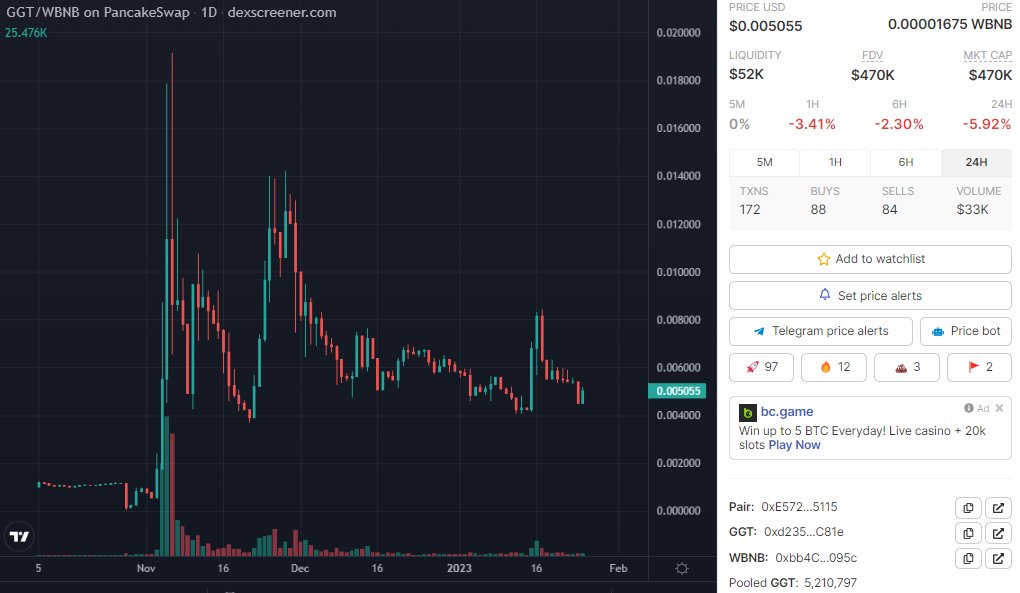This screenshot has height=593, width=1020.
Task: Click the 172 TXNS value
Action: [x=749, y=210]
